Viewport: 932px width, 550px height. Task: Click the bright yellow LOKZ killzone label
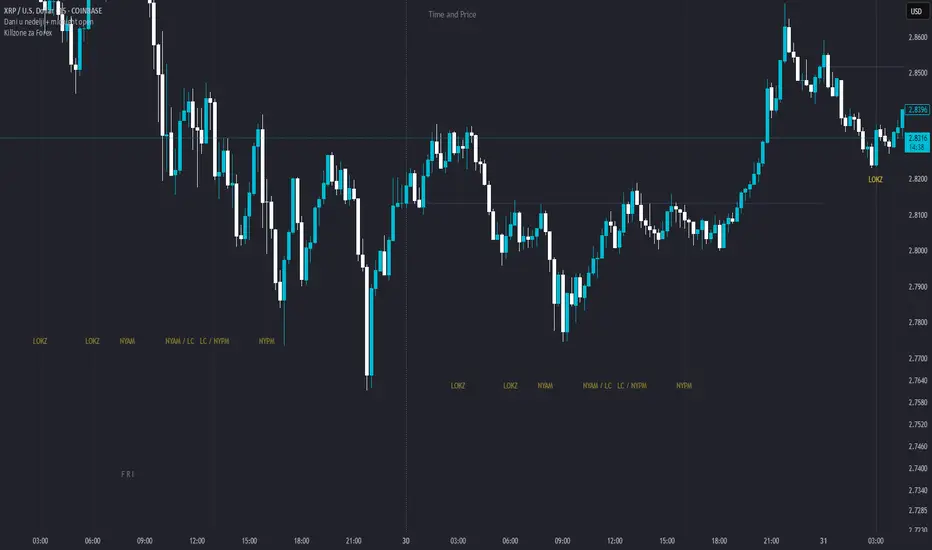(x=875, y=181)
